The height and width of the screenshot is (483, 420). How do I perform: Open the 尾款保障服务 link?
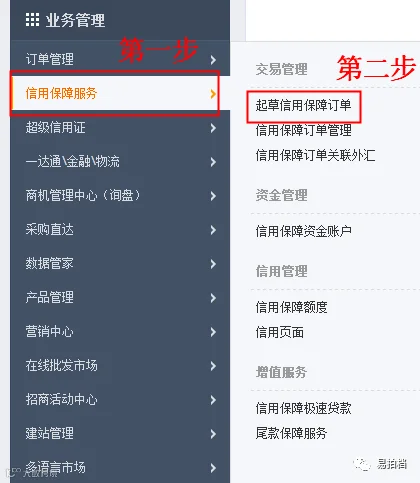click(x=291, y=433)
